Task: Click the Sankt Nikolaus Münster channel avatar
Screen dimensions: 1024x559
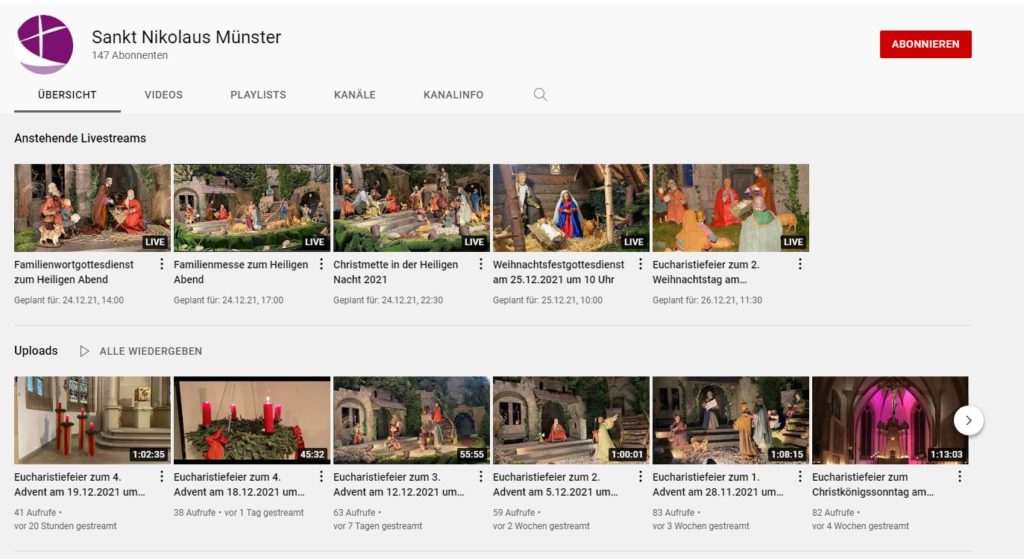Action: (x=45, y=44)
